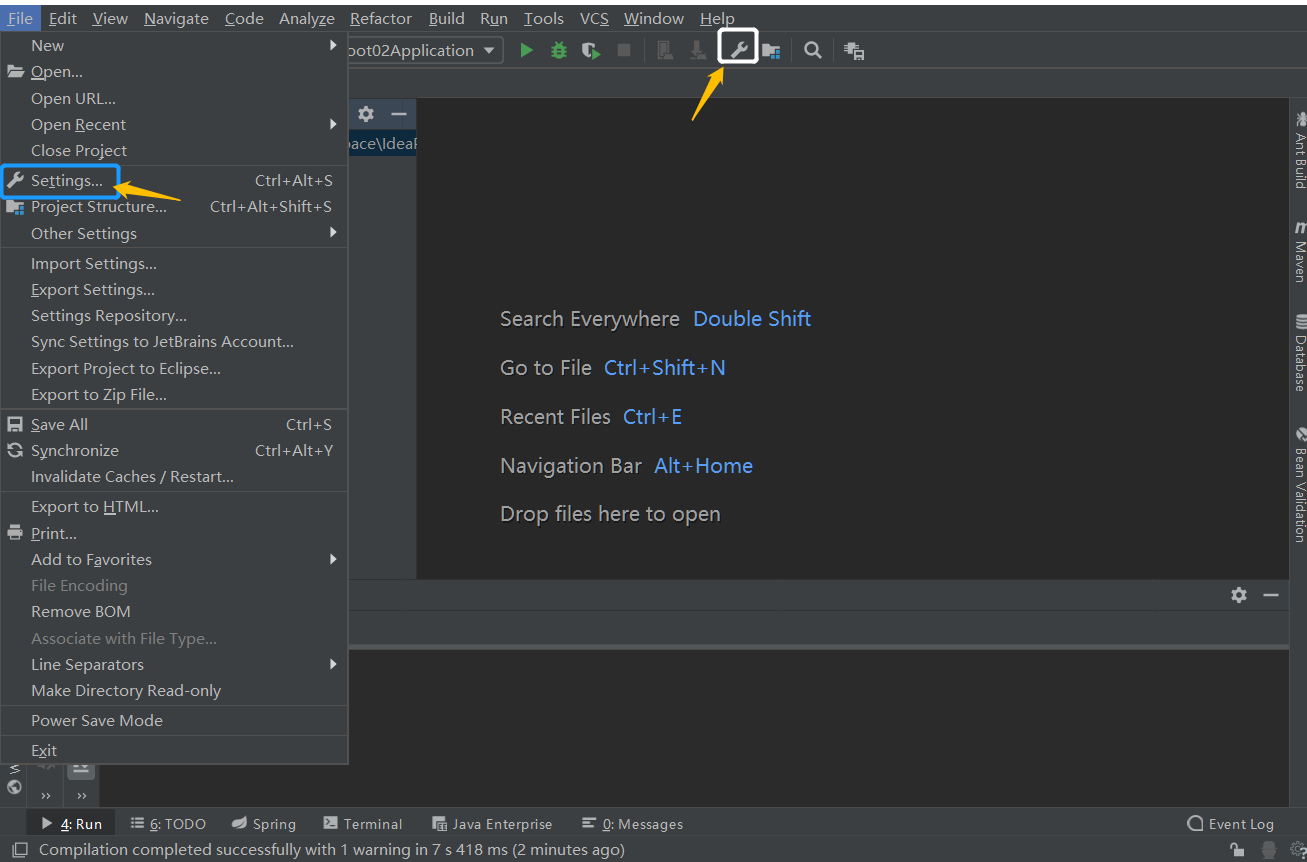The height and width of the screenshot is (862, 1307).
Task: Open the VCS menu
Action: (594, 18)
